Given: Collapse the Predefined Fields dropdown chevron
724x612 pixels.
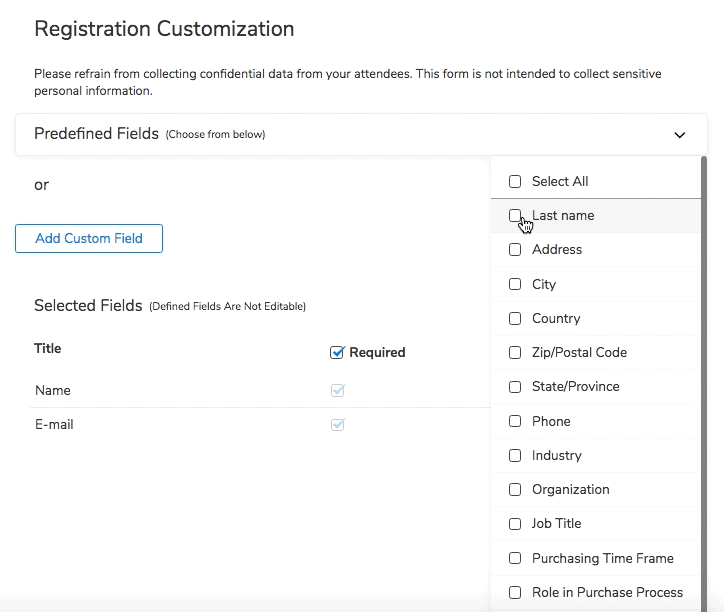Looking at the screenshot, I should tap(680, 135).
